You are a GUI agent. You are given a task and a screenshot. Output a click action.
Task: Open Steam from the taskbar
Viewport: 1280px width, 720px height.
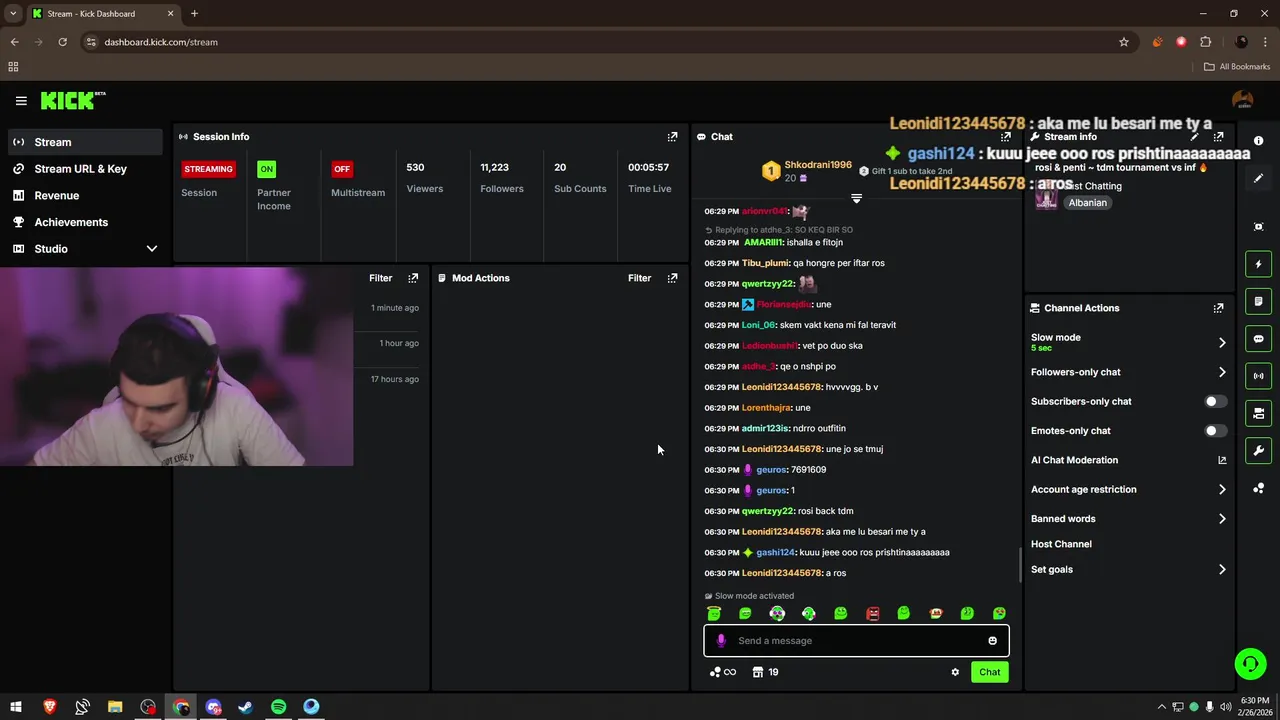245,707
